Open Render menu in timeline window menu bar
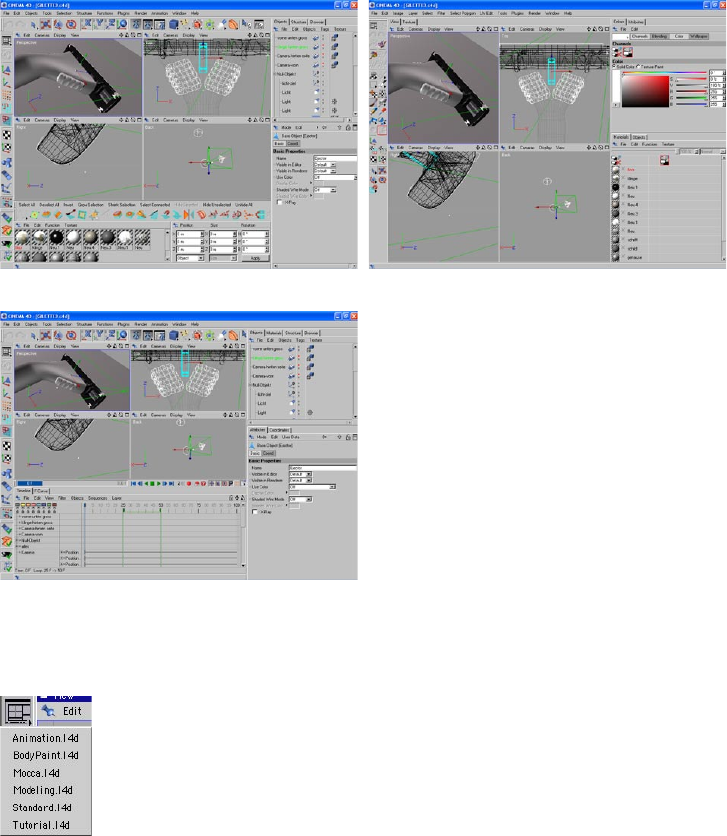This screenshot has width=727, height=836. (141, 324)
